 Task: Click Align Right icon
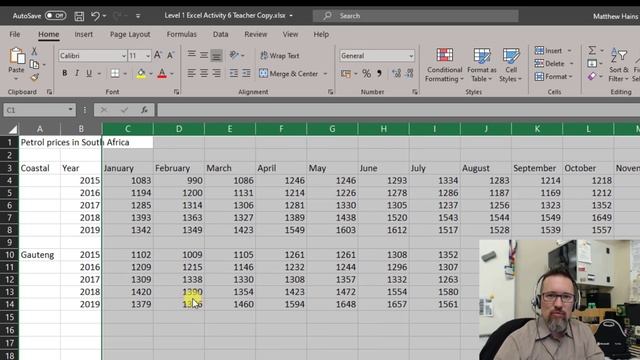pos(216,73)
